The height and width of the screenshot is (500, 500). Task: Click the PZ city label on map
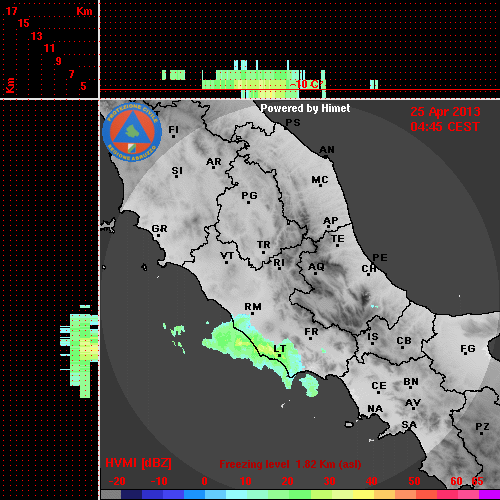point(482,426)
